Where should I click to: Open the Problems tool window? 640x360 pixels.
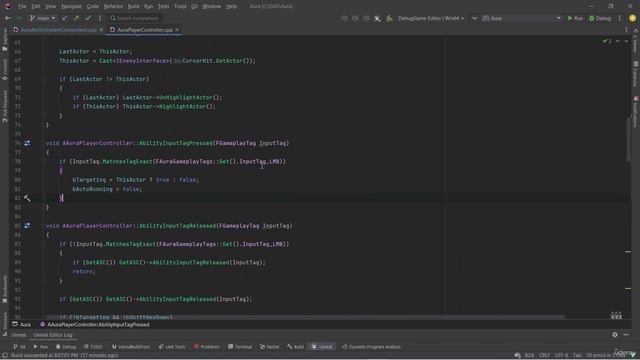click(207, 347)
